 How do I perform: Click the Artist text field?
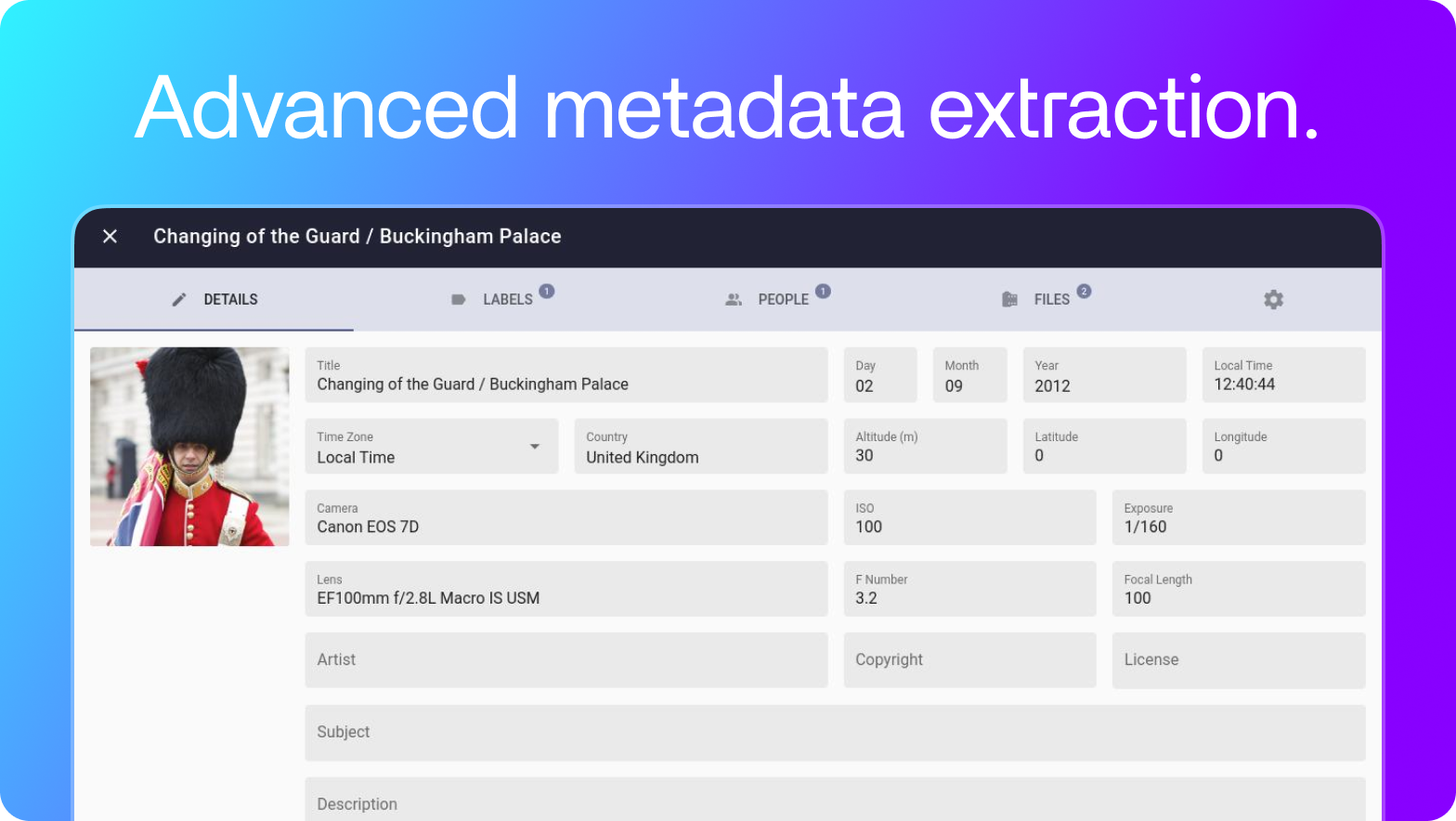point(565,660)
